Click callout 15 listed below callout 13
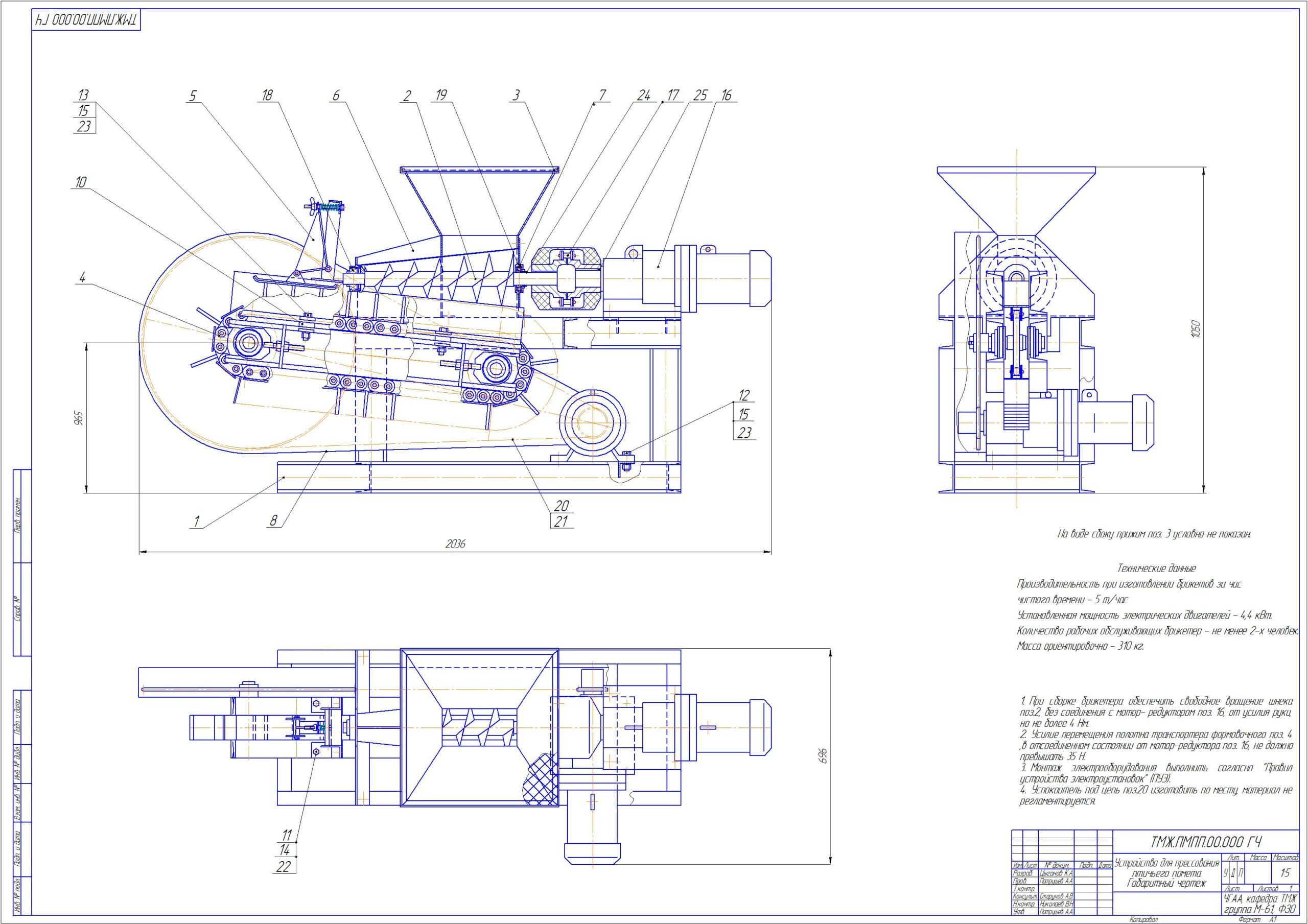This screenshot has height=924, width=1308. pos(83,110)
